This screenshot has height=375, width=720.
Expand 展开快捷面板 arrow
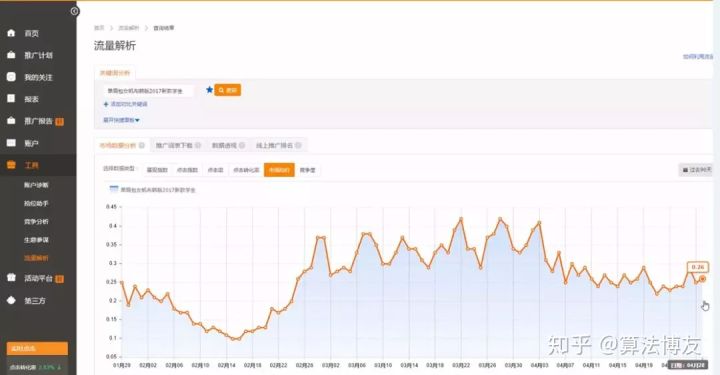[137, 120]
